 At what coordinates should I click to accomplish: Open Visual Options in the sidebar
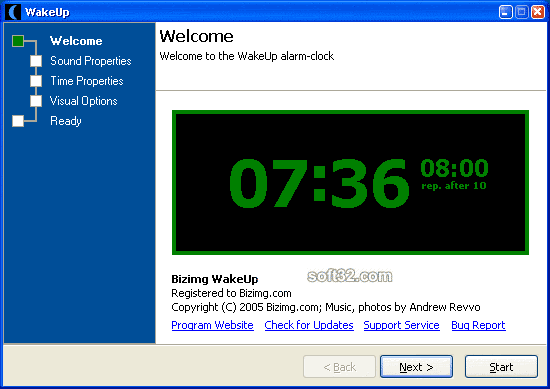[83, 101]
